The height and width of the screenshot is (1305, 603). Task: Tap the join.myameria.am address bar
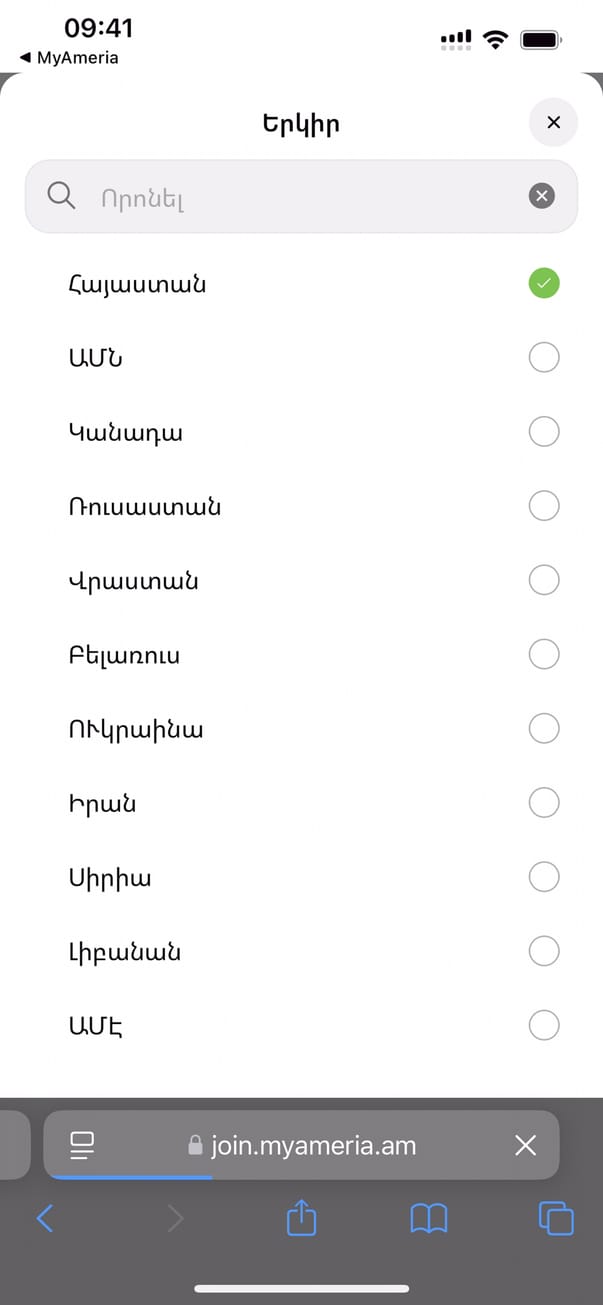click(x=302, y=1145)
